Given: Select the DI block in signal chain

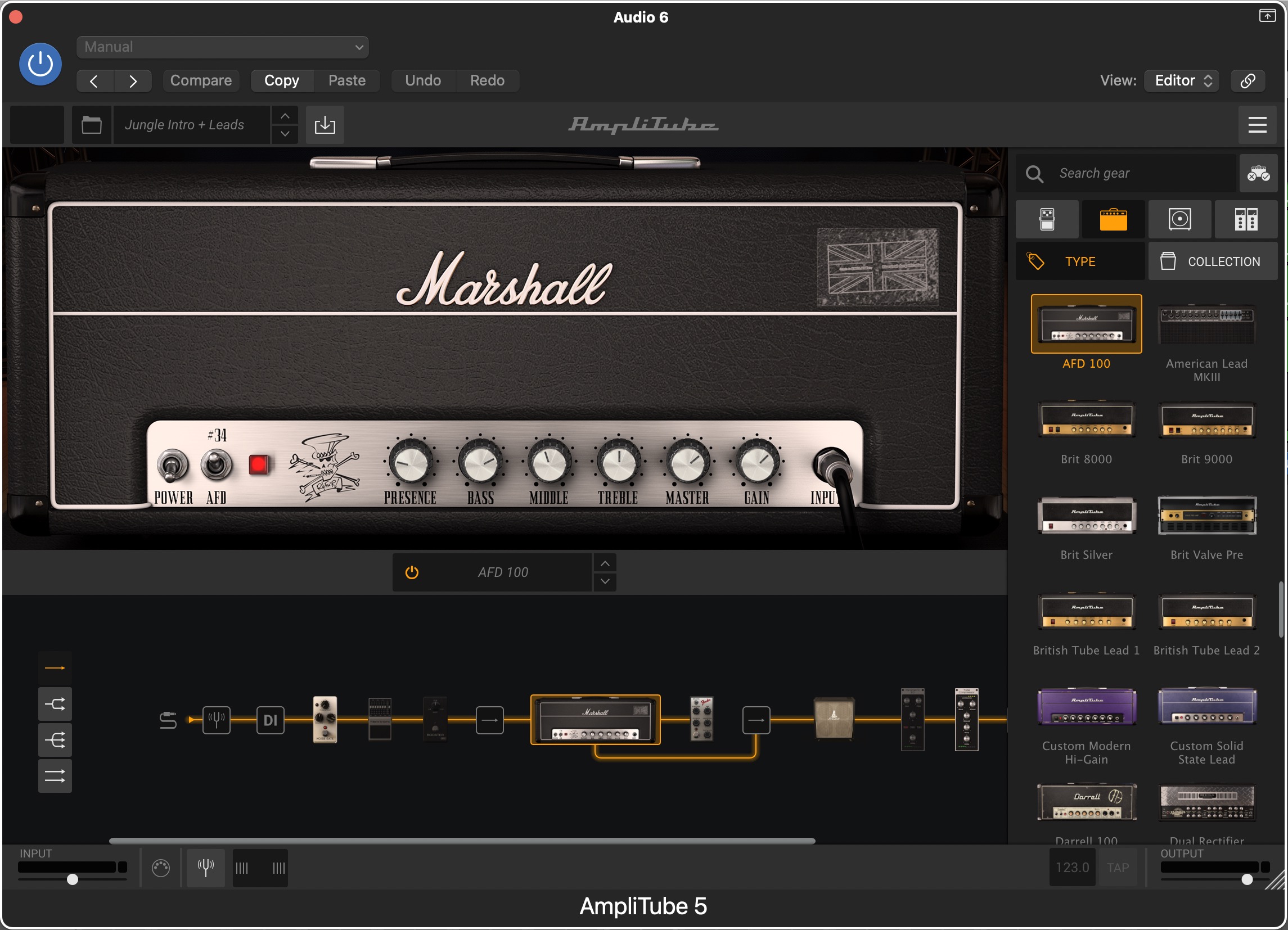Looking at the screenshot, I should pos(271,720).
